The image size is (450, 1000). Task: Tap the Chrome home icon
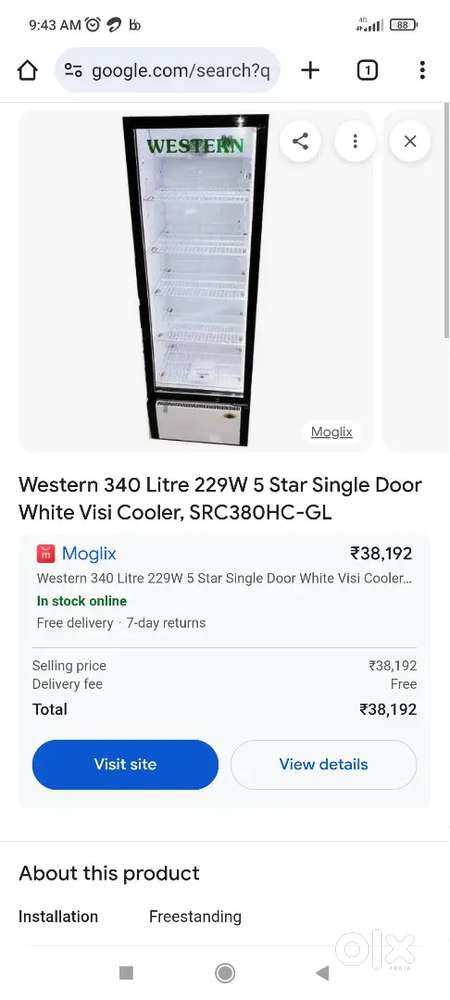click(x=27, y=70)
